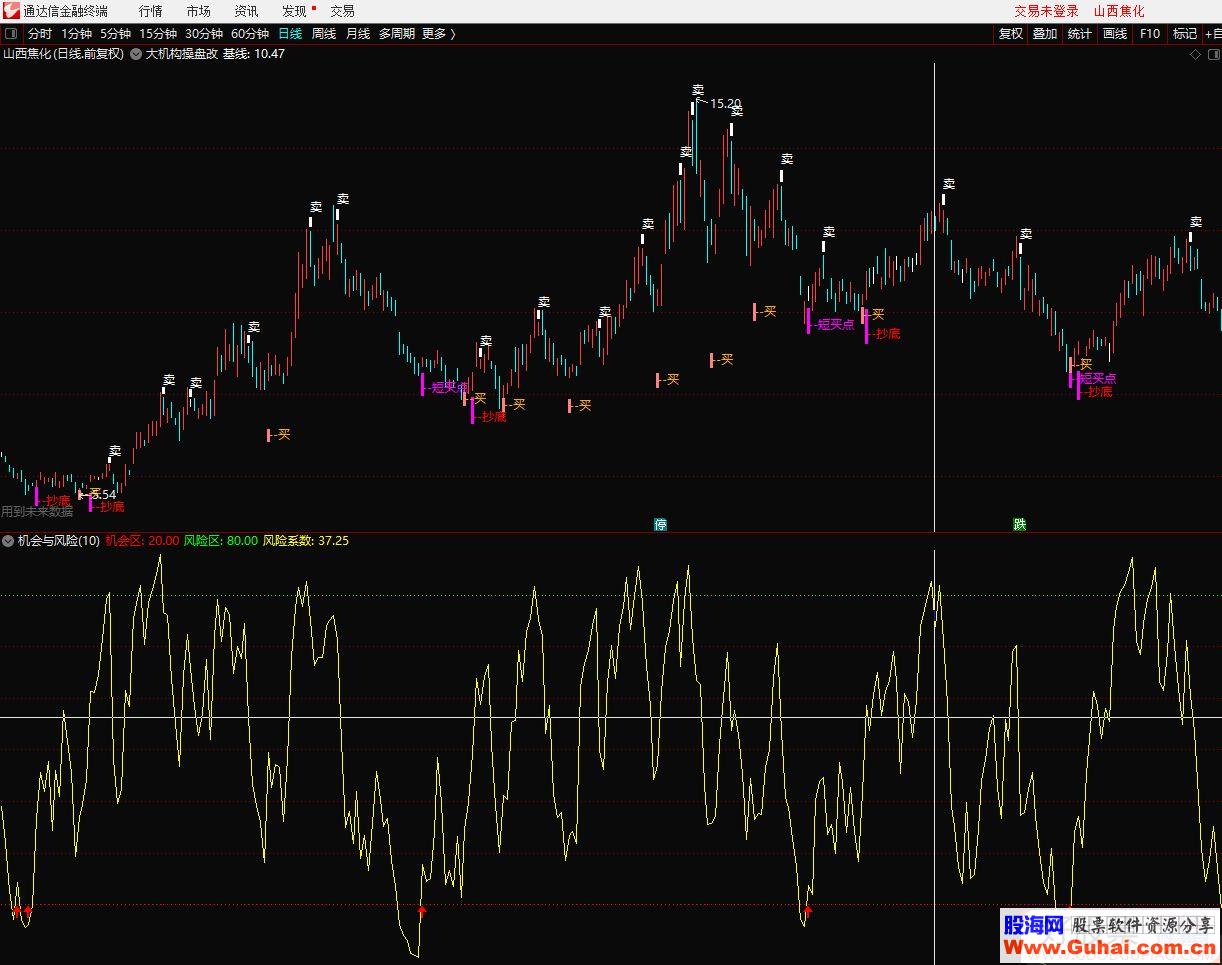Image resolution: width=1222 pixels, height=965 pixels.
Task: Click the 山西焦化 stock name in title bar
Action: click(1119, 11)
